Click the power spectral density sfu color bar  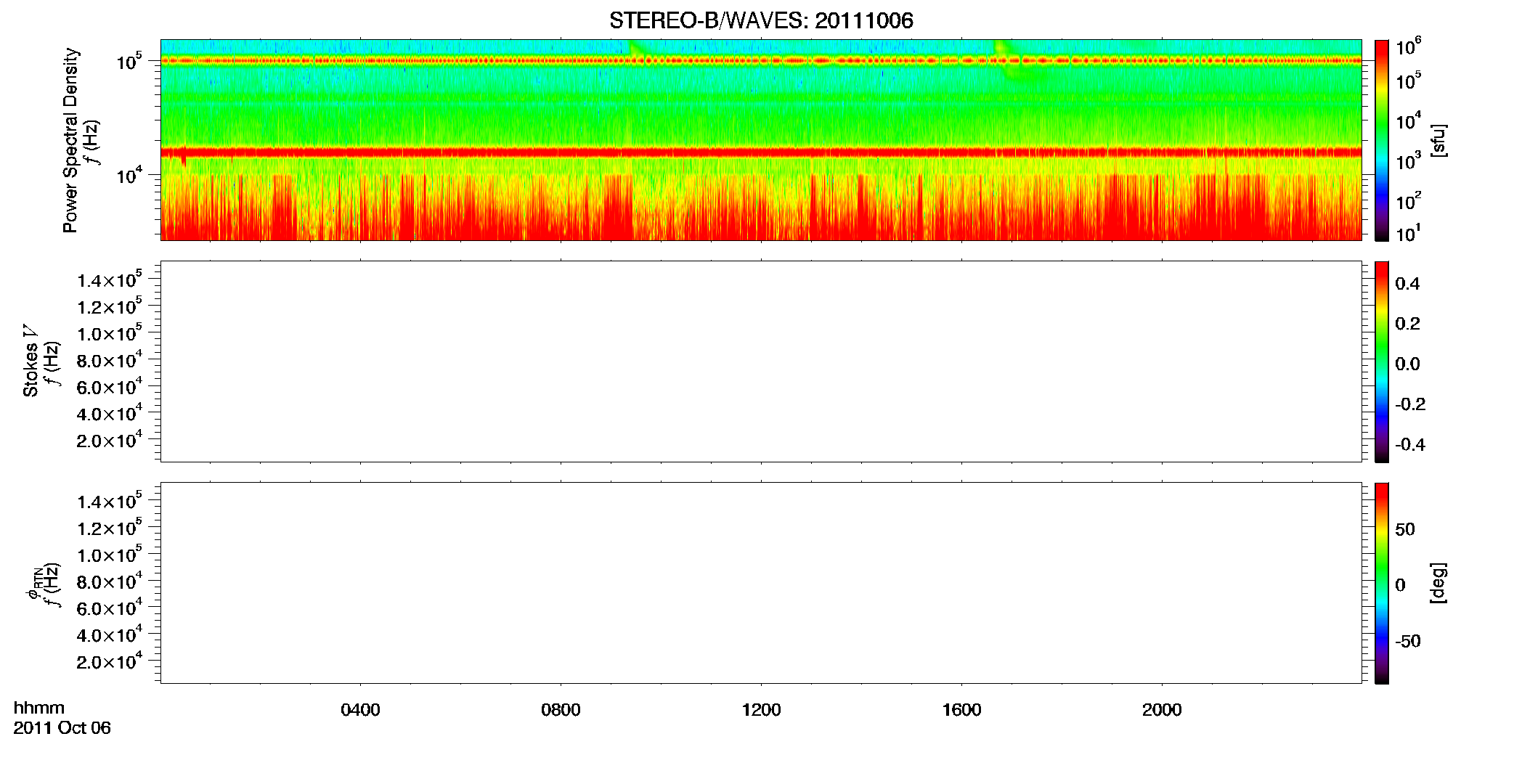coord(1382,140)
